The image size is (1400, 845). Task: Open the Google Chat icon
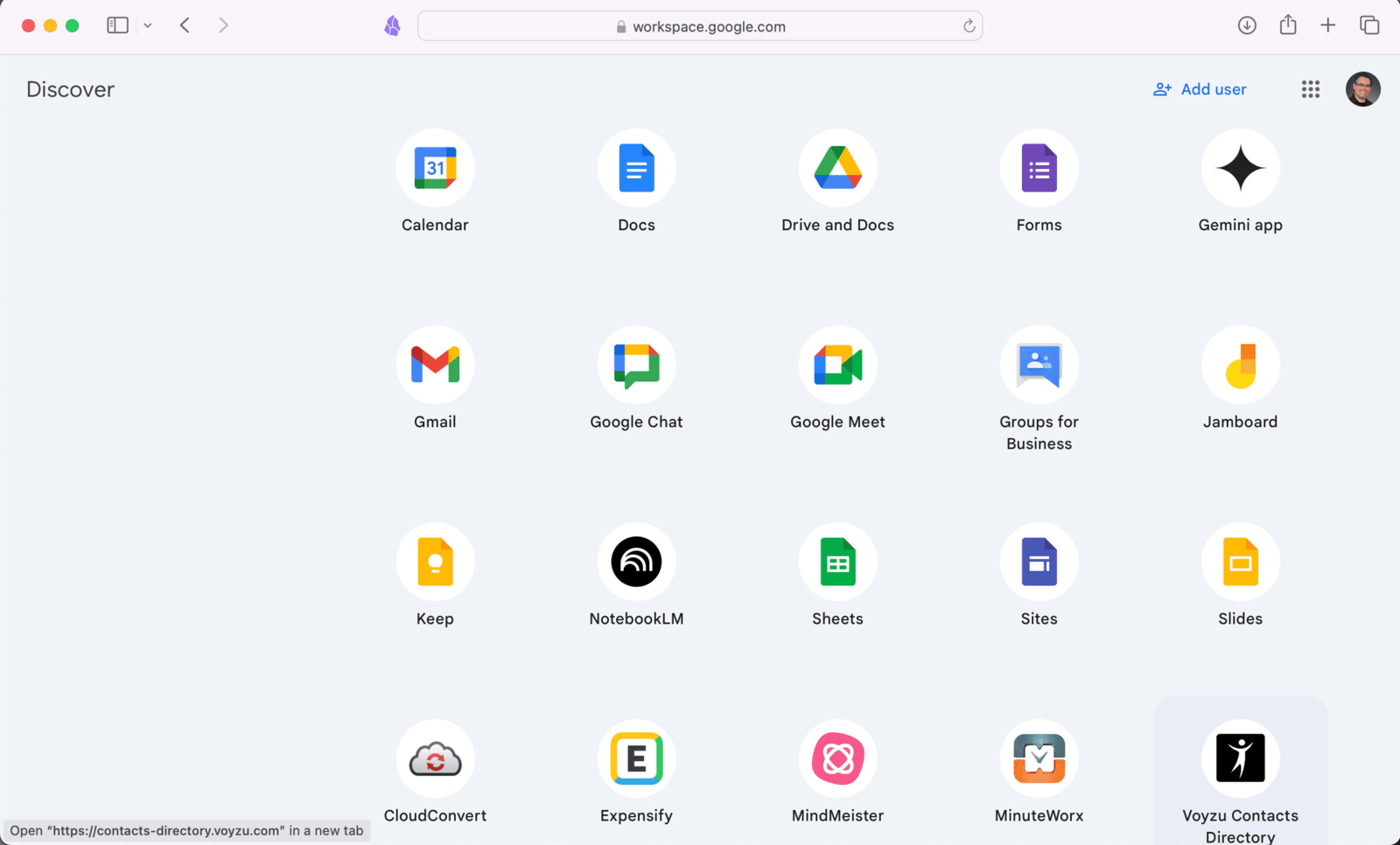click(636, 365)
